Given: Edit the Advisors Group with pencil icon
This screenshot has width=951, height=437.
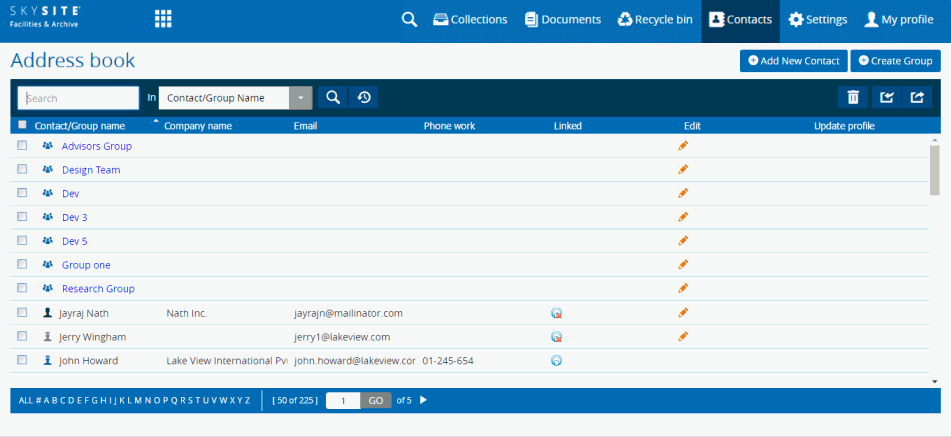Looking at the screenshot, I should pos(683,146).
